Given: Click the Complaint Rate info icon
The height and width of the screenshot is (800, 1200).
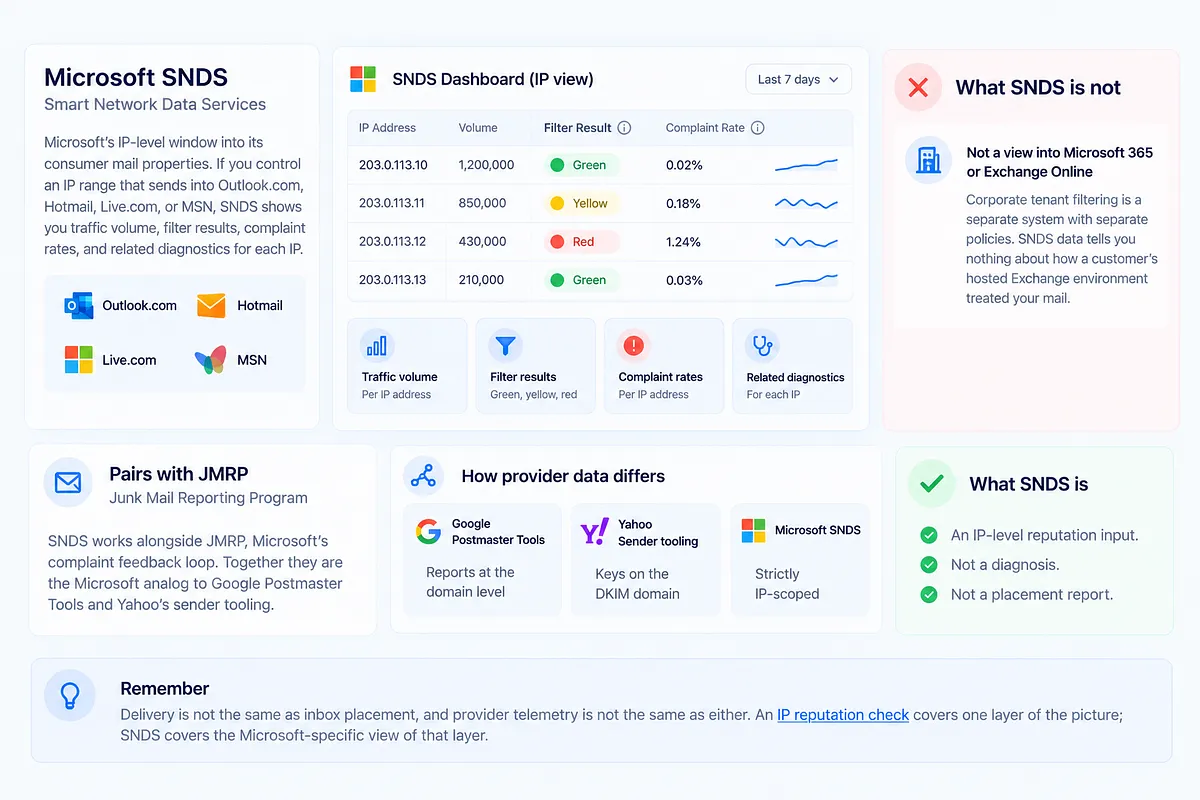Looking at the screenshot, I should 758,128.
